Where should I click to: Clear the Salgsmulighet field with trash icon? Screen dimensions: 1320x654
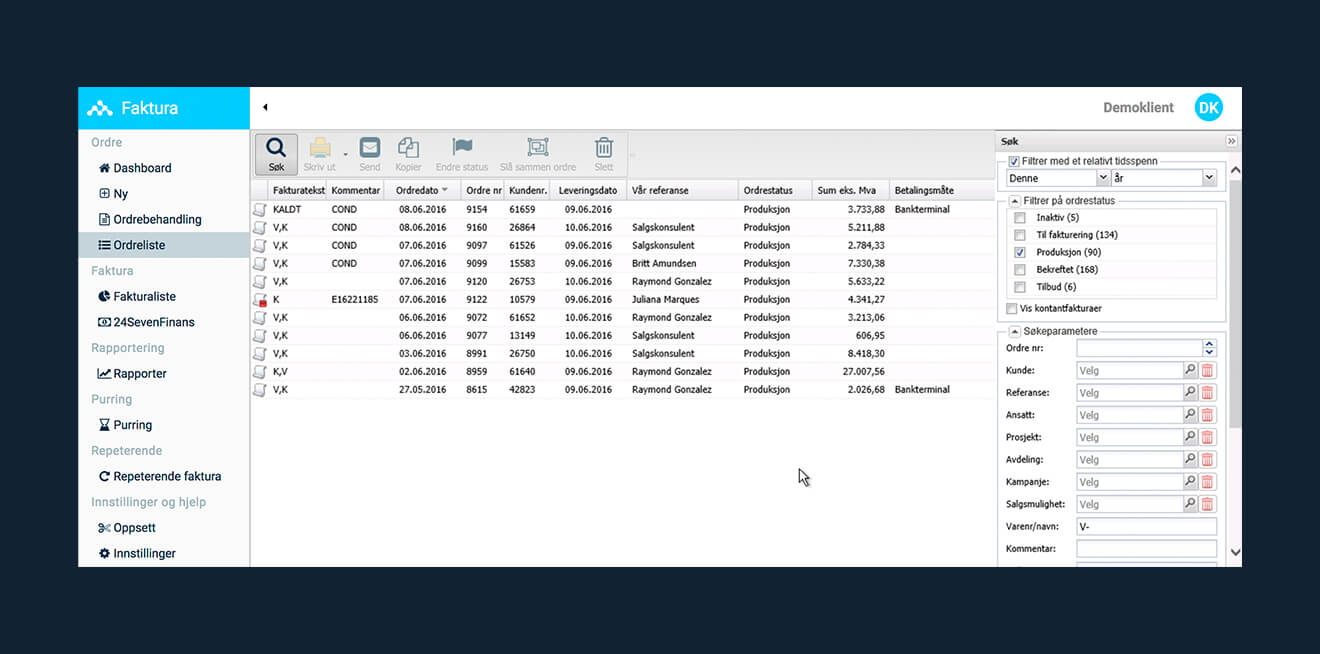point(1207,505)
